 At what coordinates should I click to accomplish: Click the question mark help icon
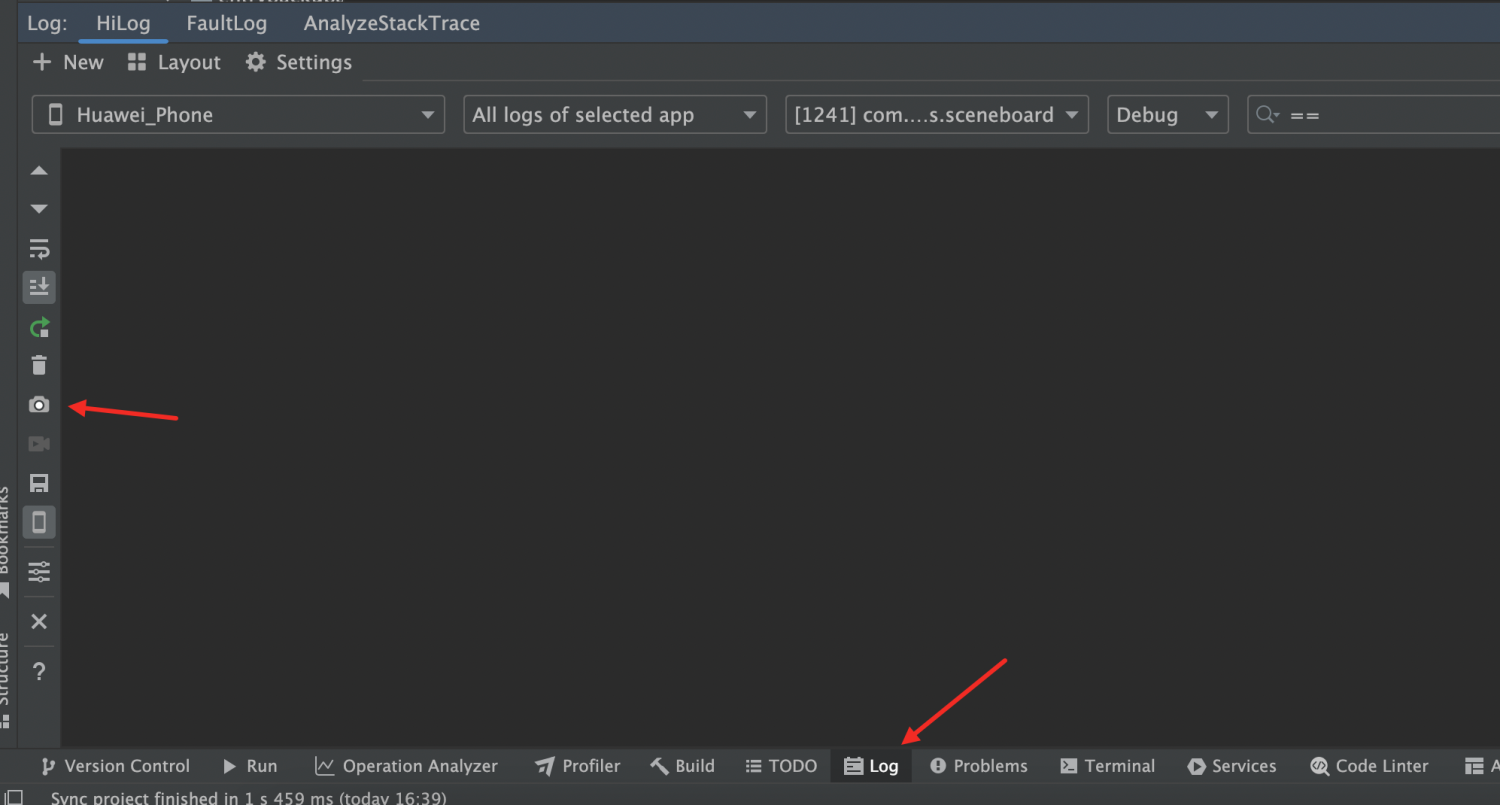39,671
